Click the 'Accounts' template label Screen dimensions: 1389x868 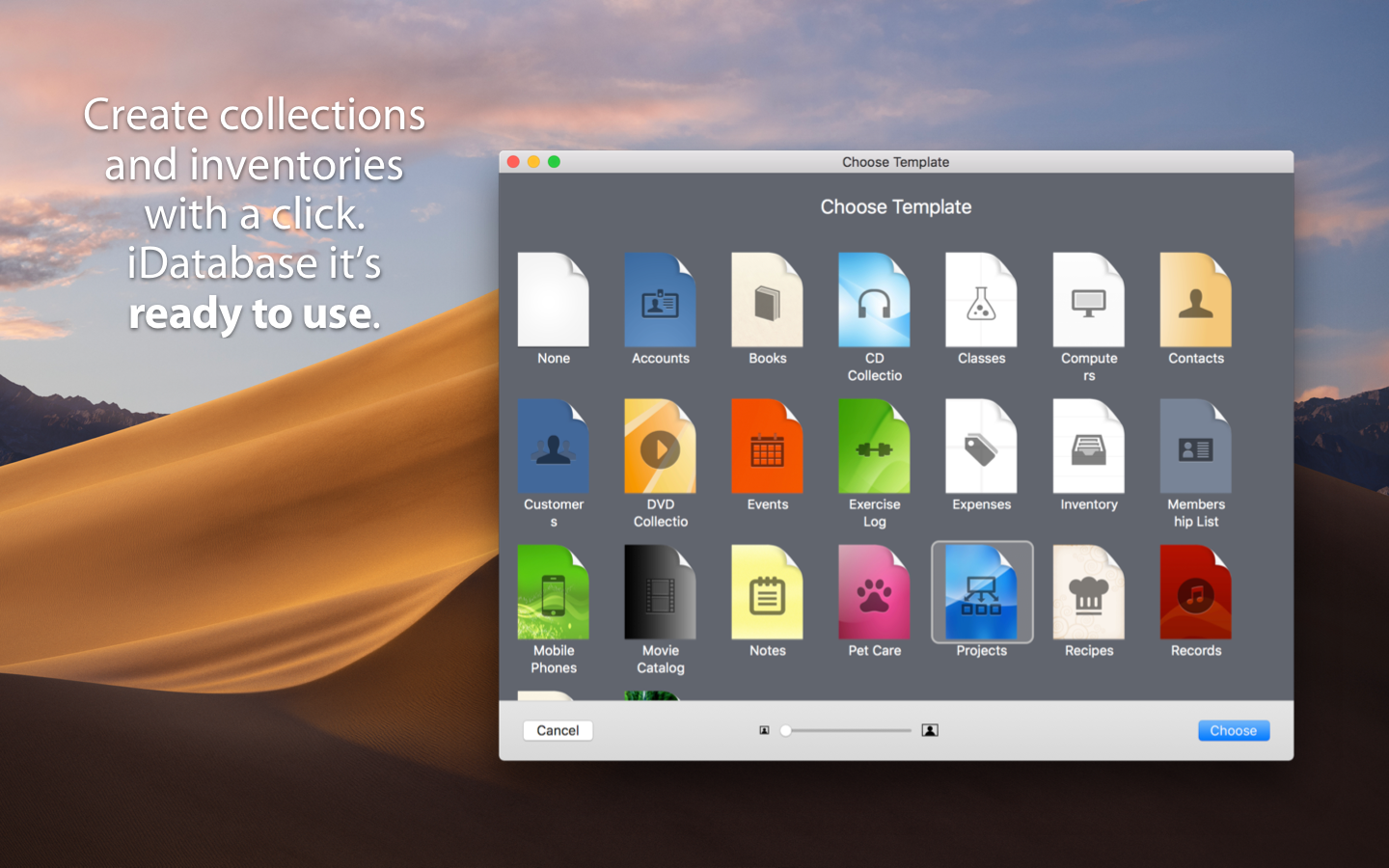click(x=661, y=359)
